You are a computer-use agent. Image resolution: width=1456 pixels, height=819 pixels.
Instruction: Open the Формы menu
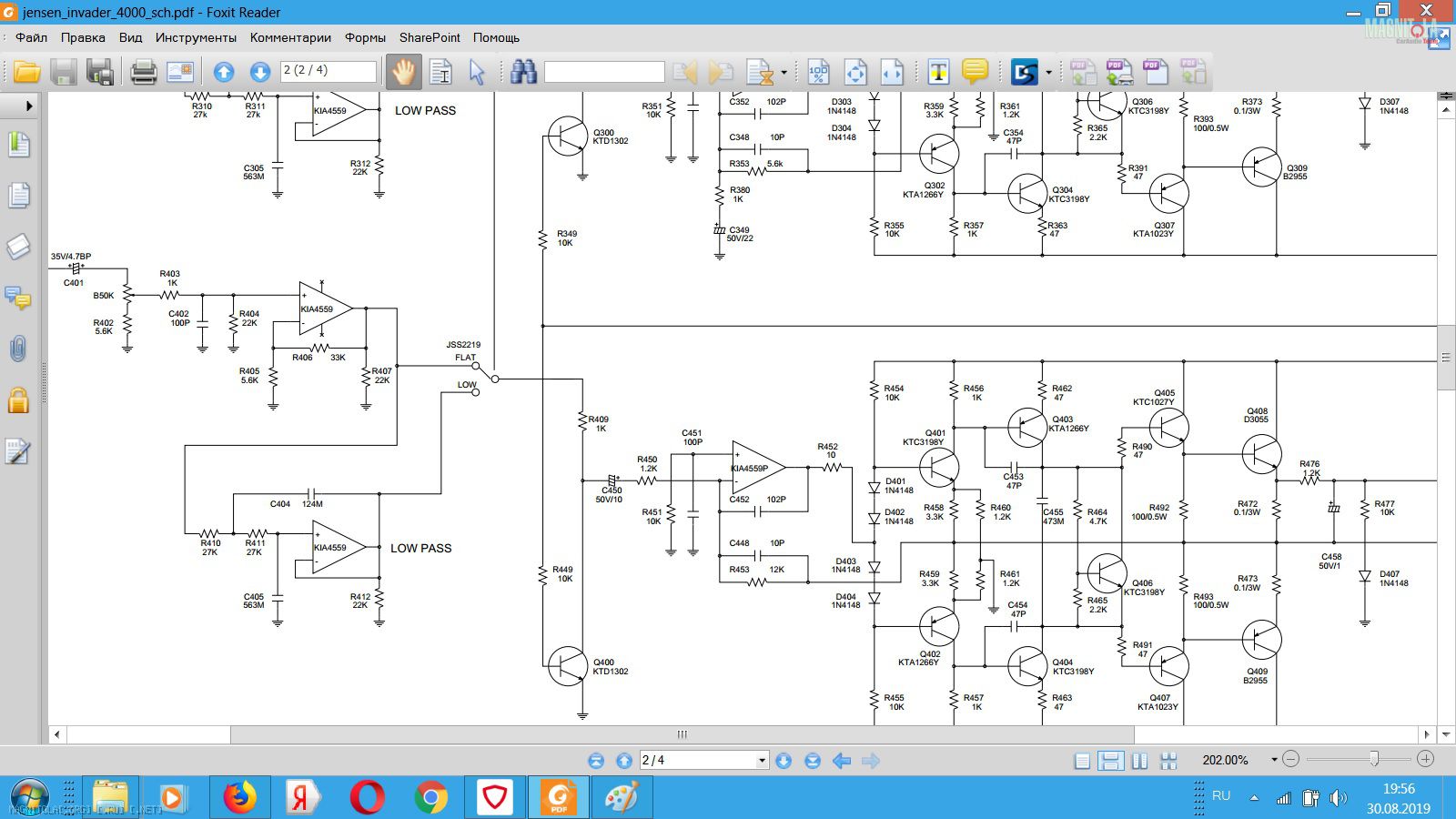coord(365,37)
